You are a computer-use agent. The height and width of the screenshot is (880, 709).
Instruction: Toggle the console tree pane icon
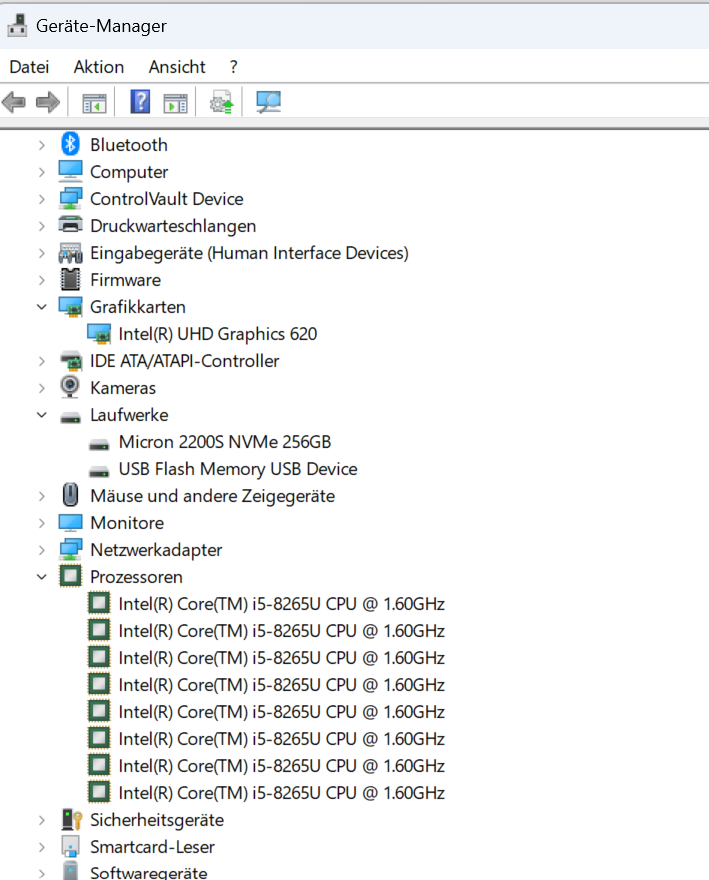[x=94, y=103]
